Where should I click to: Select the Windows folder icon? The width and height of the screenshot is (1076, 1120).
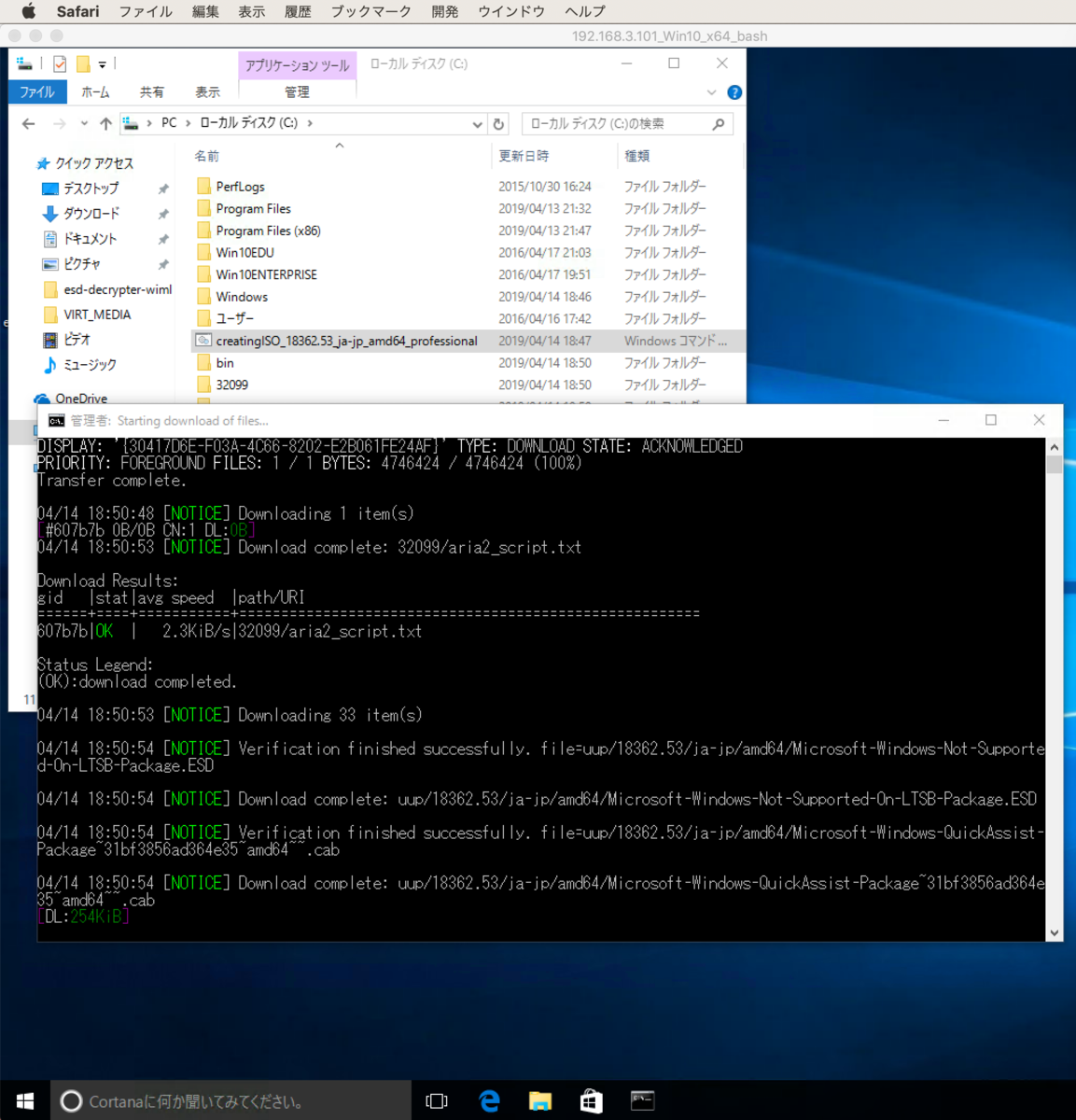(203, 296)
